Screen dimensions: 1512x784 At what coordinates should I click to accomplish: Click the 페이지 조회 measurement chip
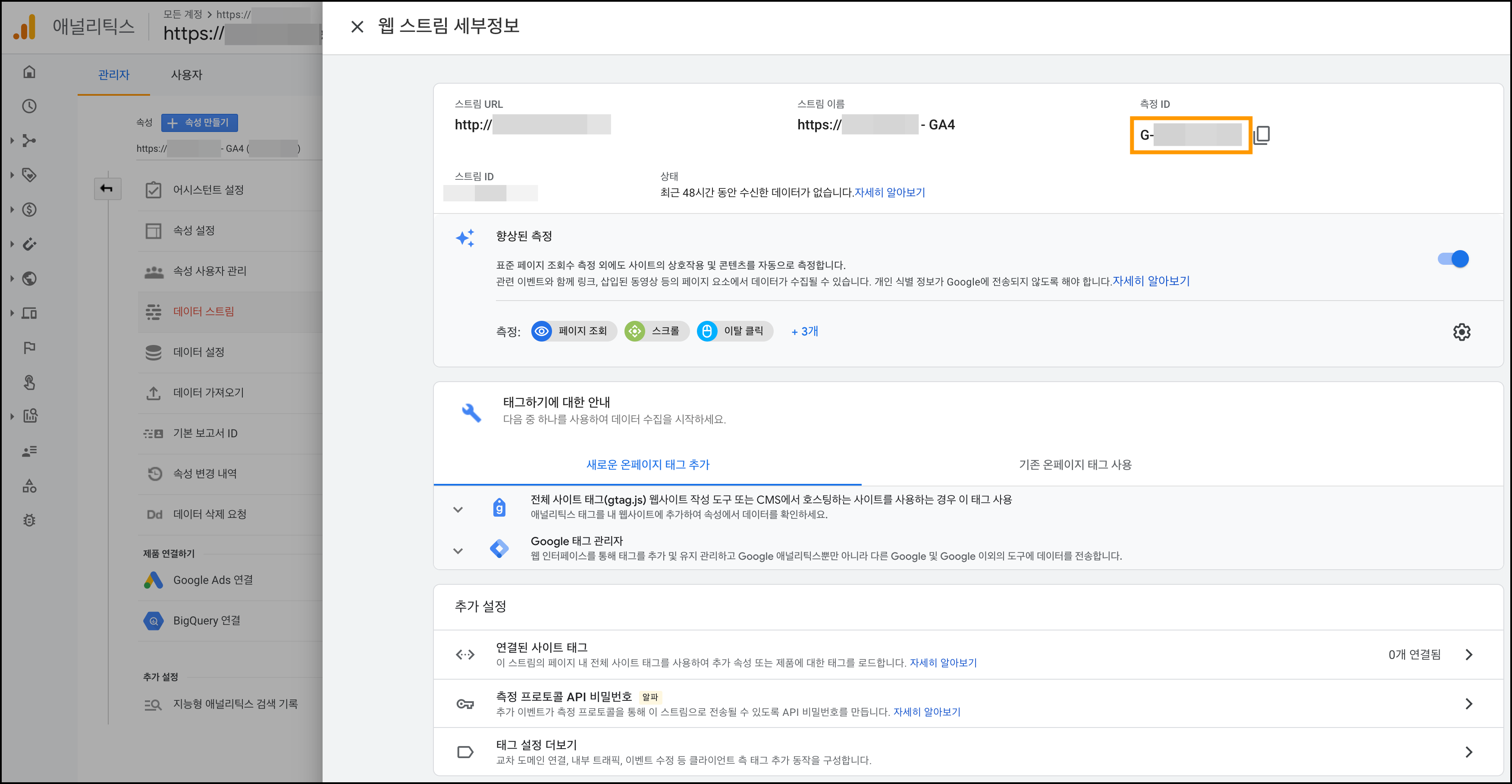tap(574, 332)
